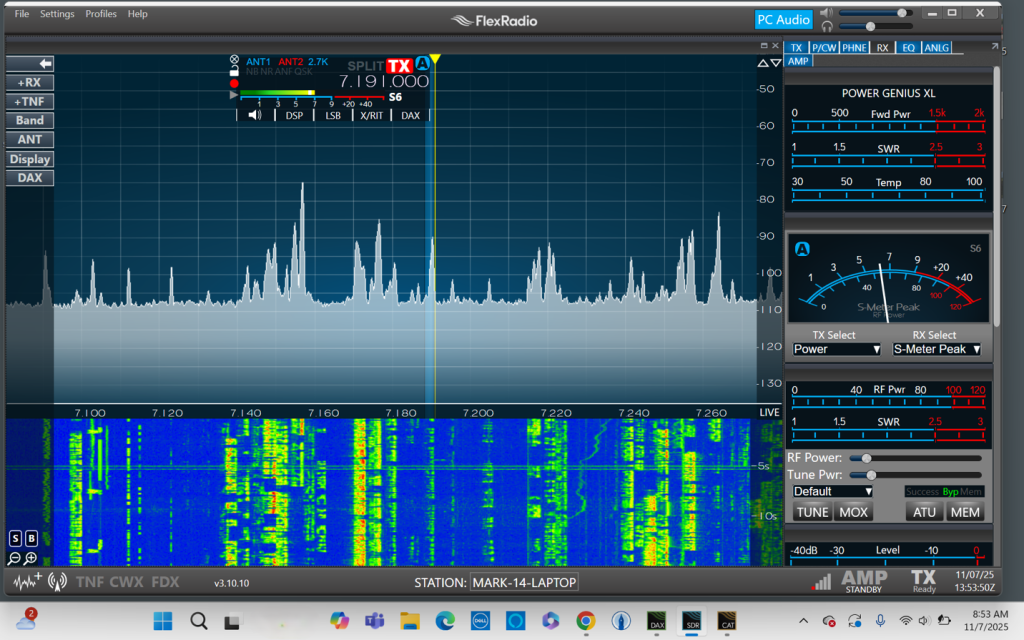1024x640 pixels.
Task: Click the antenna icon in the bottom status bar
Action: (57, 581)
